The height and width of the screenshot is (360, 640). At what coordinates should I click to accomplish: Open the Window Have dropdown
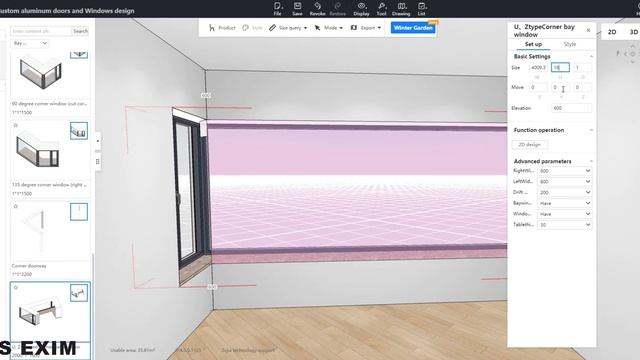(x=564, y=214)
